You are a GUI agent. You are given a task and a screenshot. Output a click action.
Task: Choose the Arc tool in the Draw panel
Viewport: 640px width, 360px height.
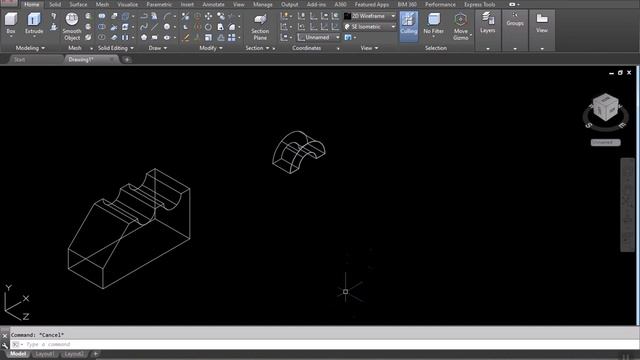coord(167,16)
